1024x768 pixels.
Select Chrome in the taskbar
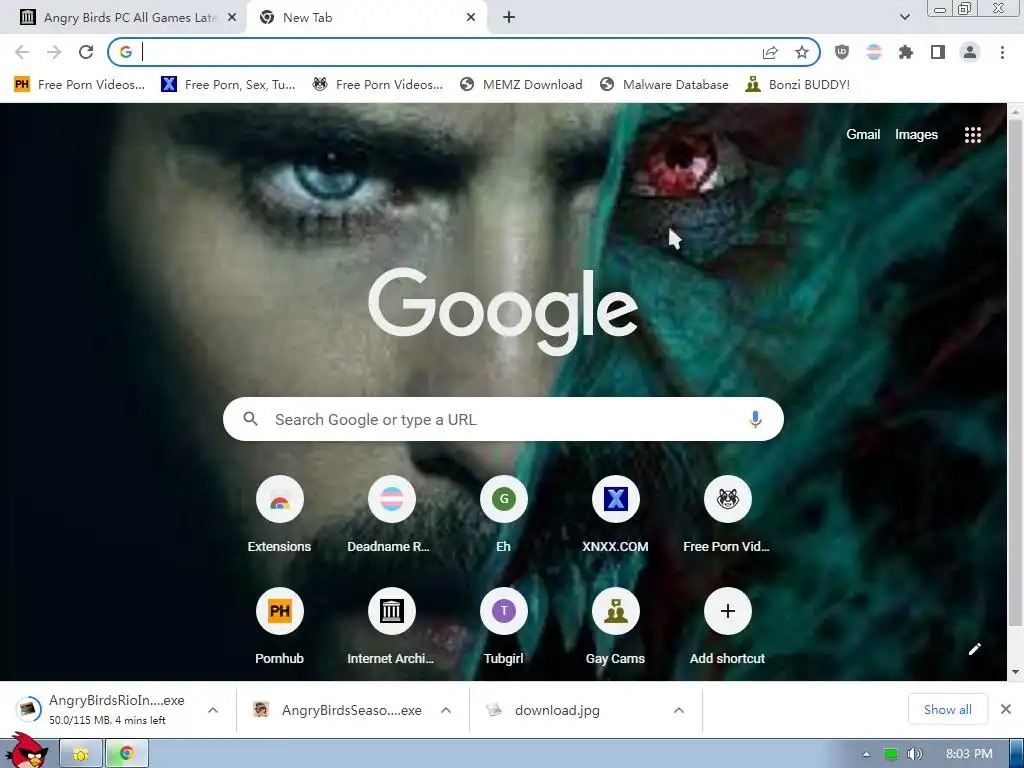[127, 754]
